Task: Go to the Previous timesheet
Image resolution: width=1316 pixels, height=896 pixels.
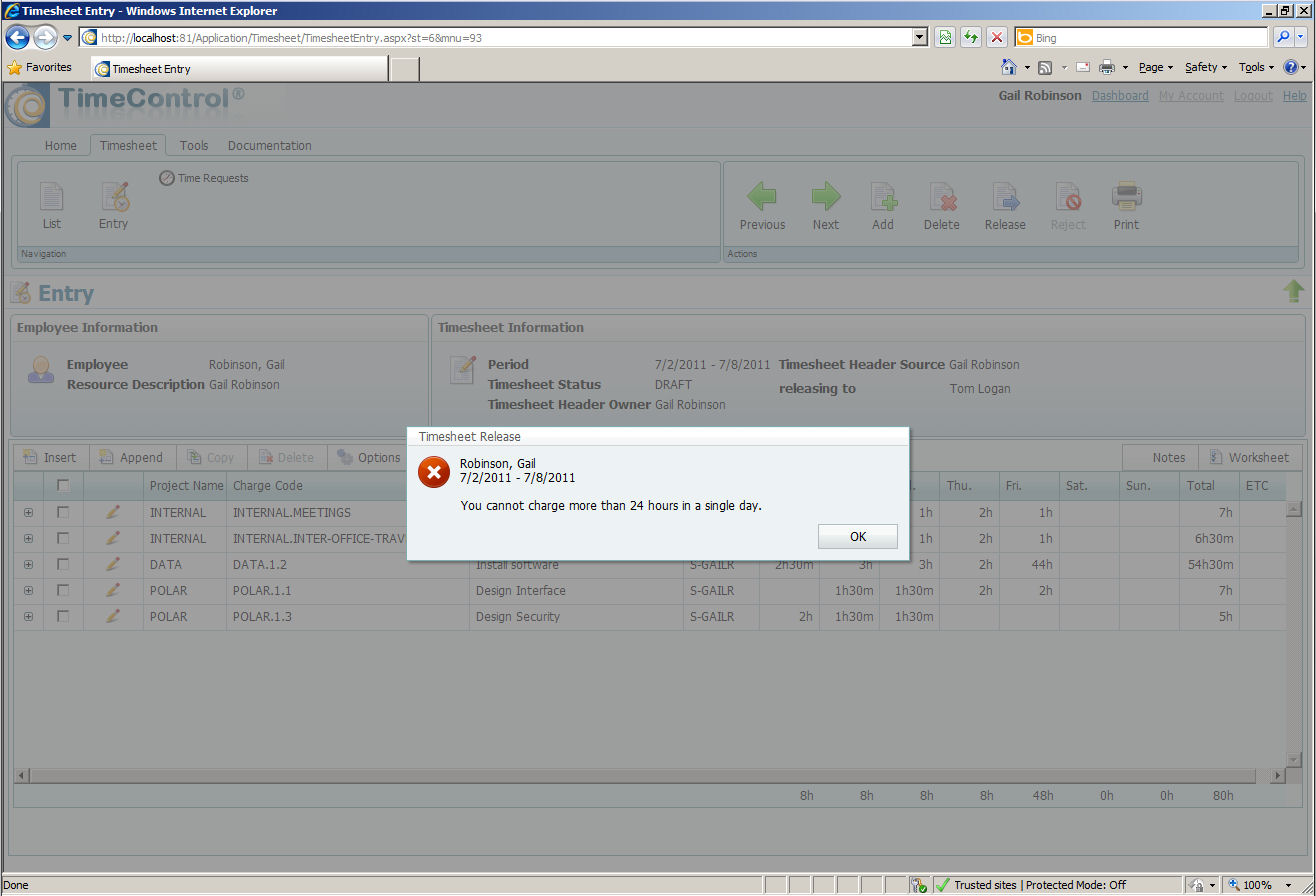Action: click(762, 206)
